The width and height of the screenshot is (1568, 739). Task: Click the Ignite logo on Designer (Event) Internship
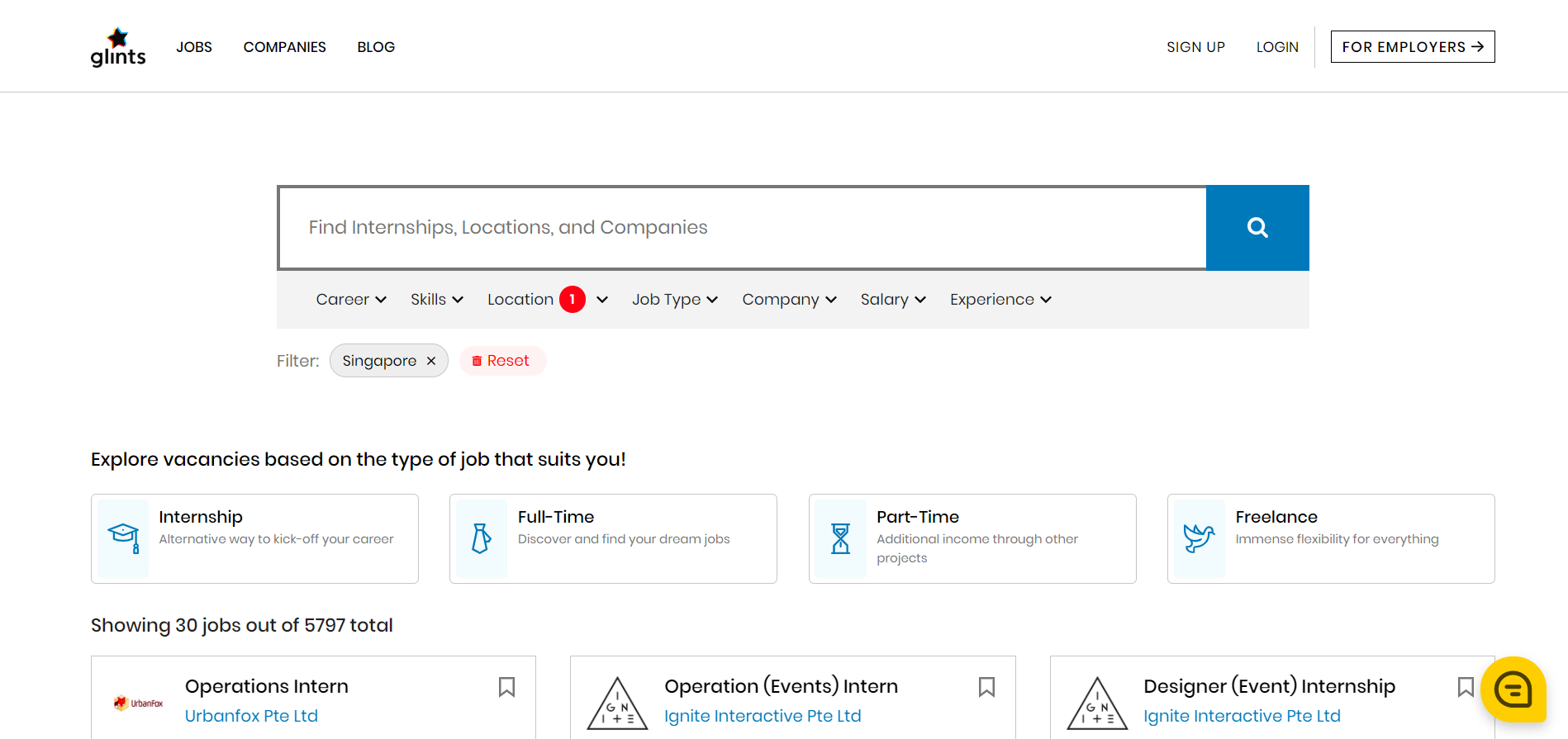[1097, 703]
